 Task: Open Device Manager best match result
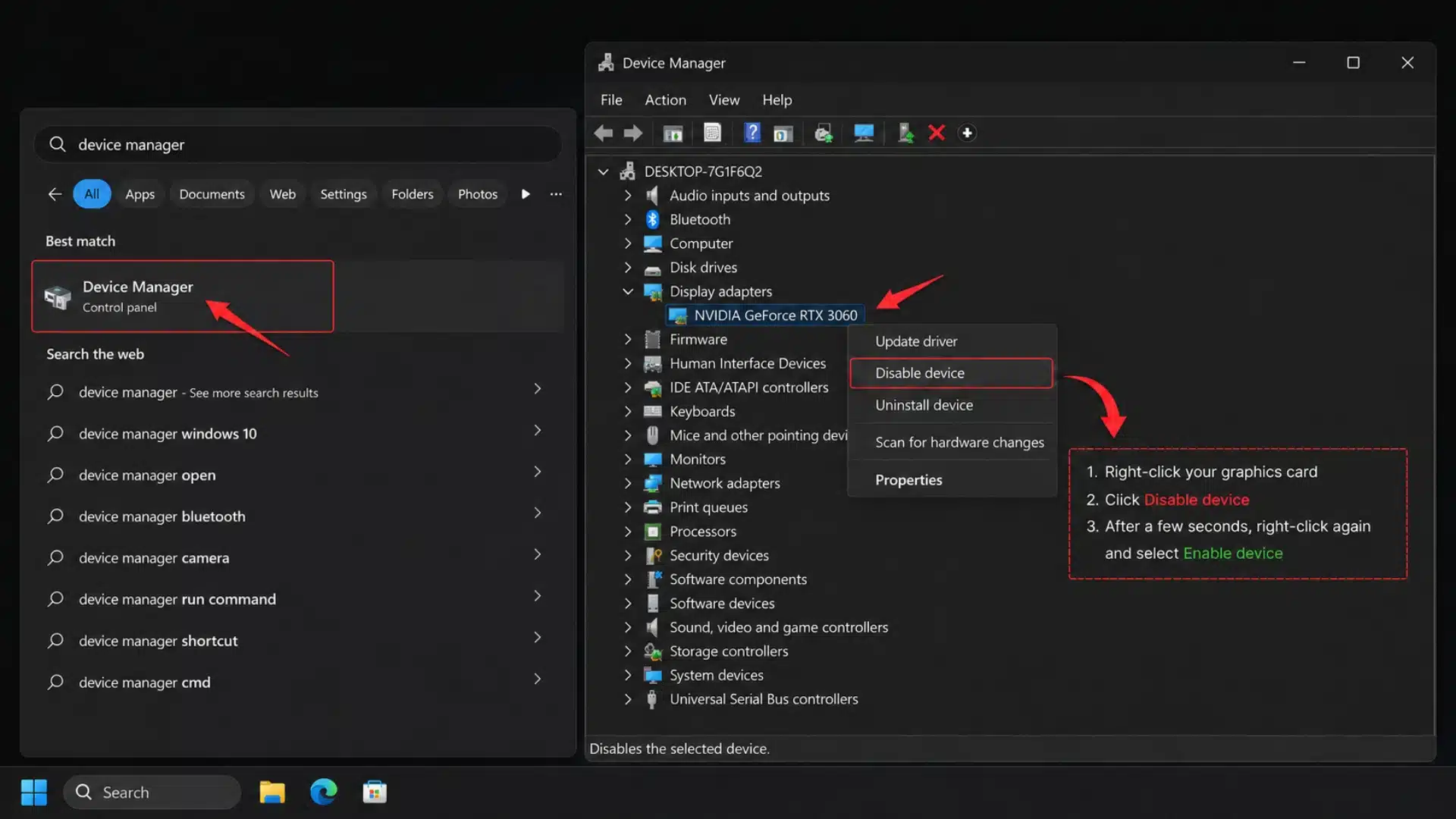click(x=182, y=297)
